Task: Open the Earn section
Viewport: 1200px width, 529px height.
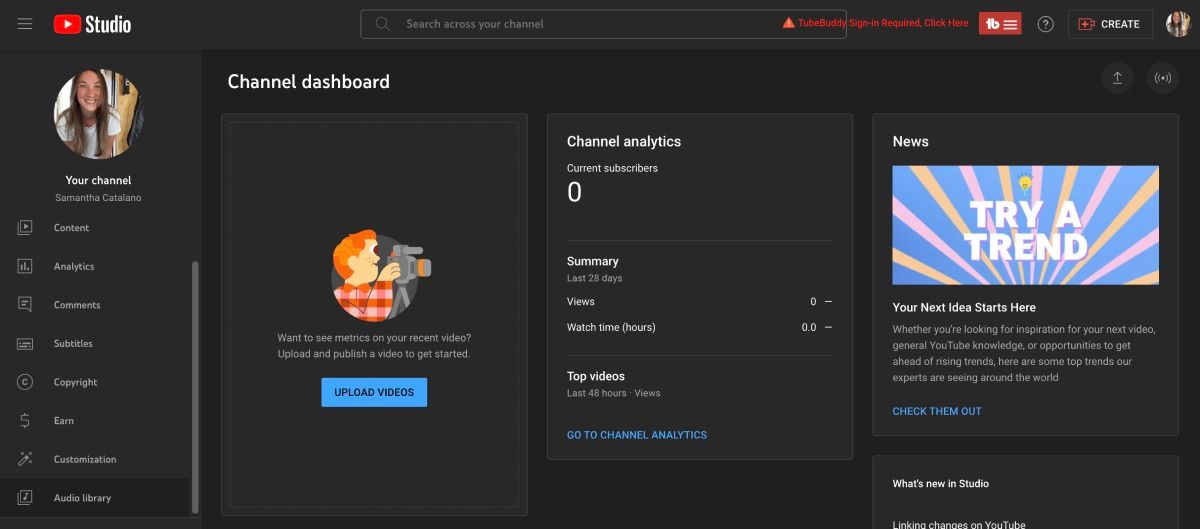Action: point(64,421)
